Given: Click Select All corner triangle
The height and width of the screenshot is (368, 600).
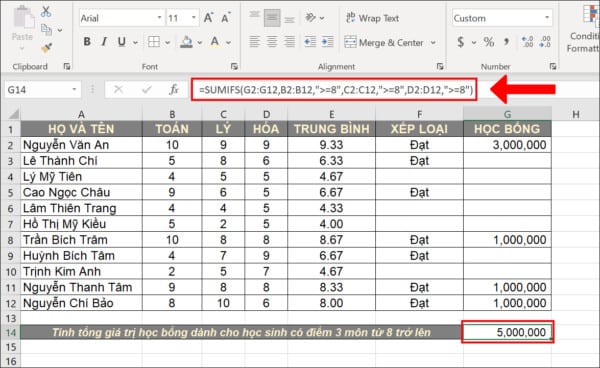Looking at the screenshot, I should pos(14,114).
